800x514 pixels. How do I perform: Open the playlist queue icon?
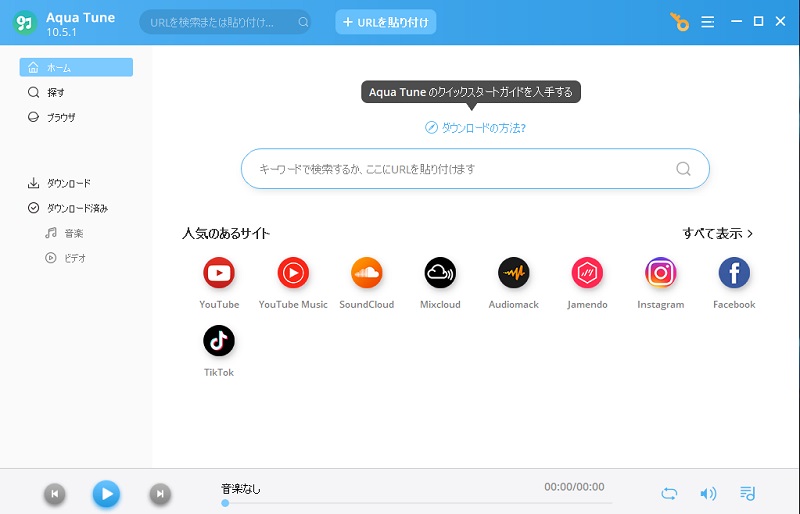(x=747, y=494)
